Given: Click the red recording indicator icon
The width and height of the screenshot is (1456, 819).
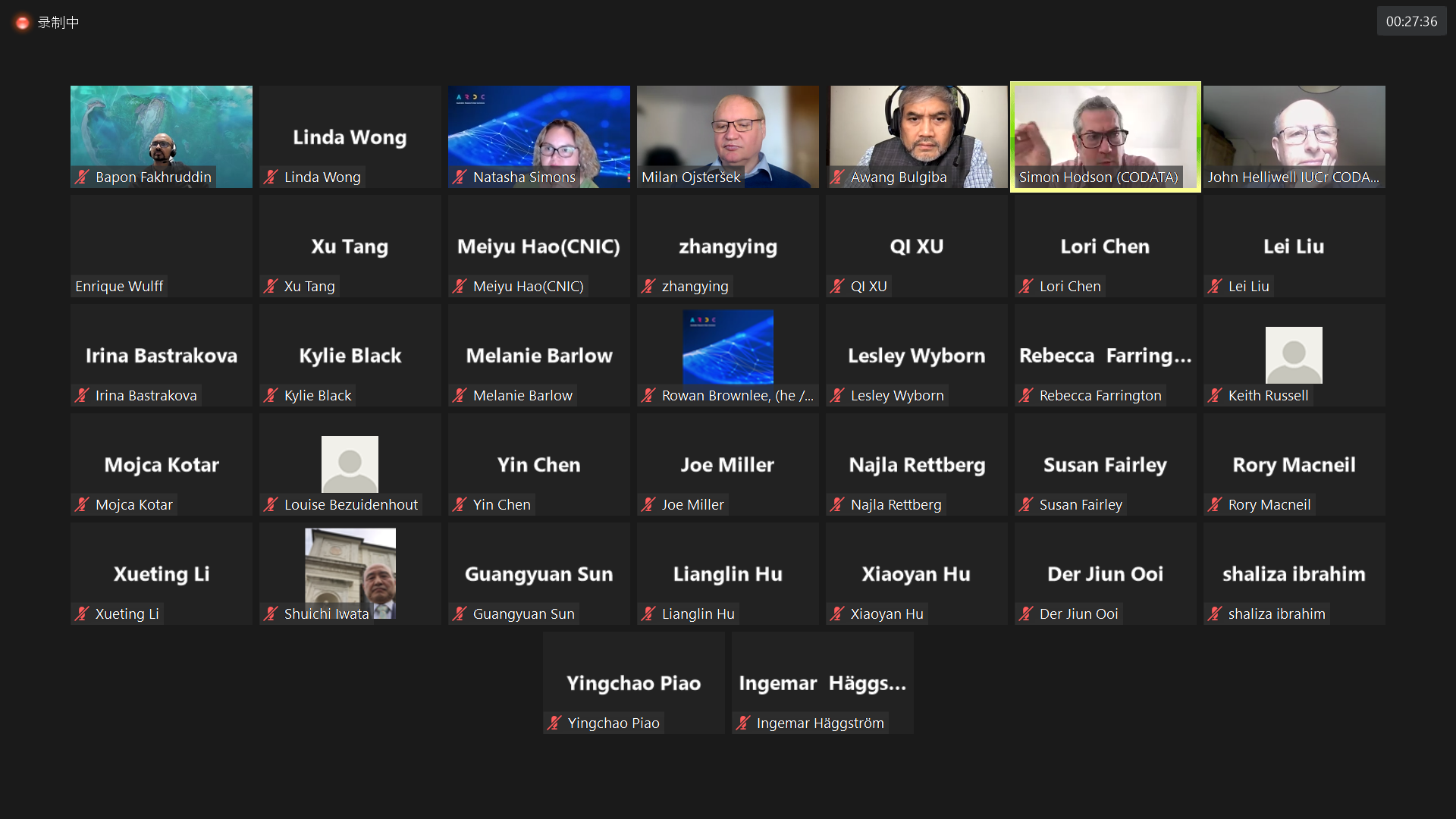Looking at the screenshot, I should tap(23, 23).
